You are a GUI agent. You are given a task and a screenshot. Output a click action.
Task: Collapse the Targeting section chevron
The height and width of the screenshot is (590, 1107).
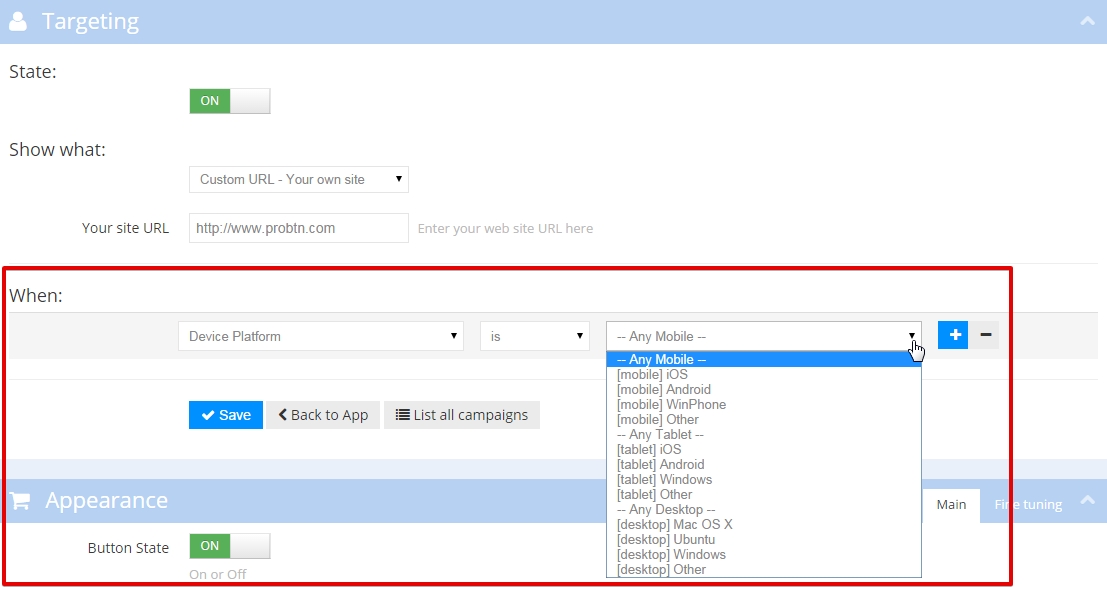pyautogui.click(x=1087, y=21)
